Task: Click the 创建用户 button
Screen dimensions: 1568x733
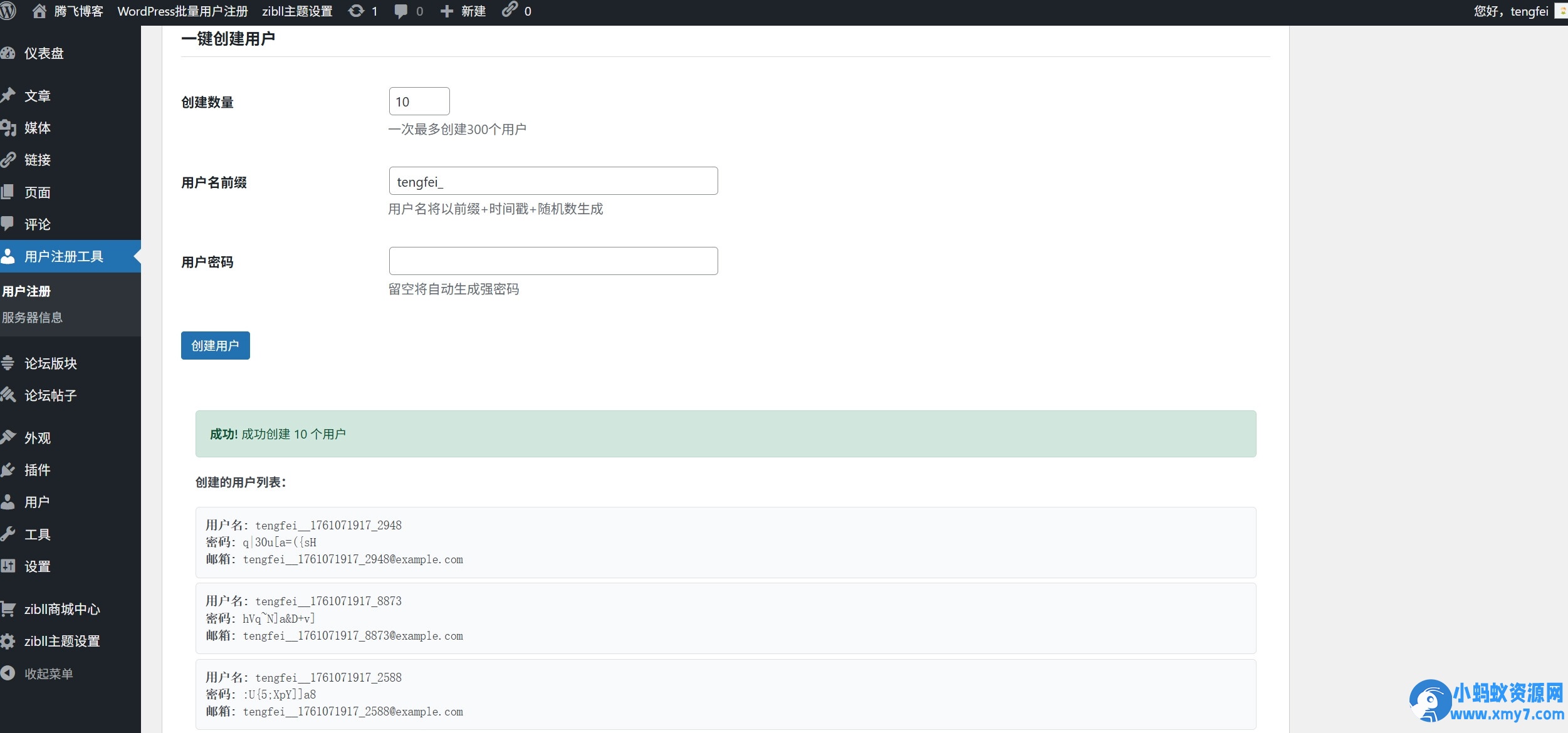Action: pos(215,346)
